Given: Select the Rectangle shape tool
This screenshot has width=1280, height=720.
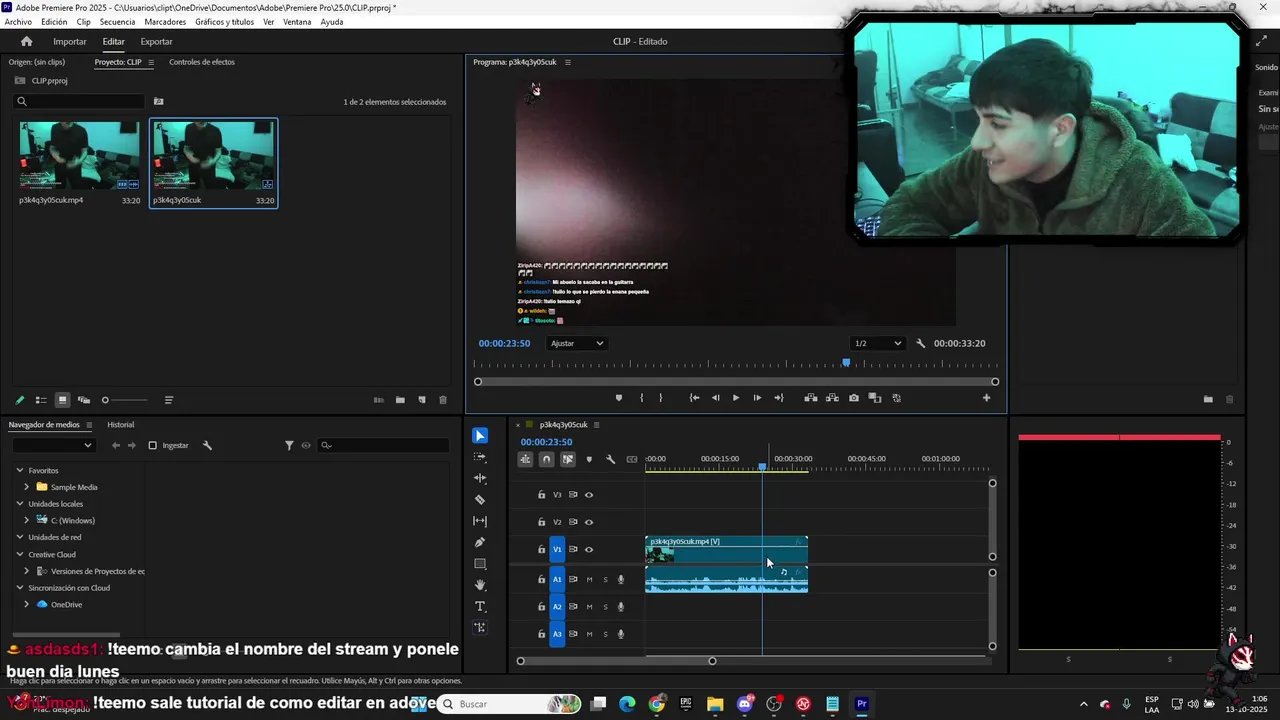Looking at the screenshot, I should pos(480,564).
